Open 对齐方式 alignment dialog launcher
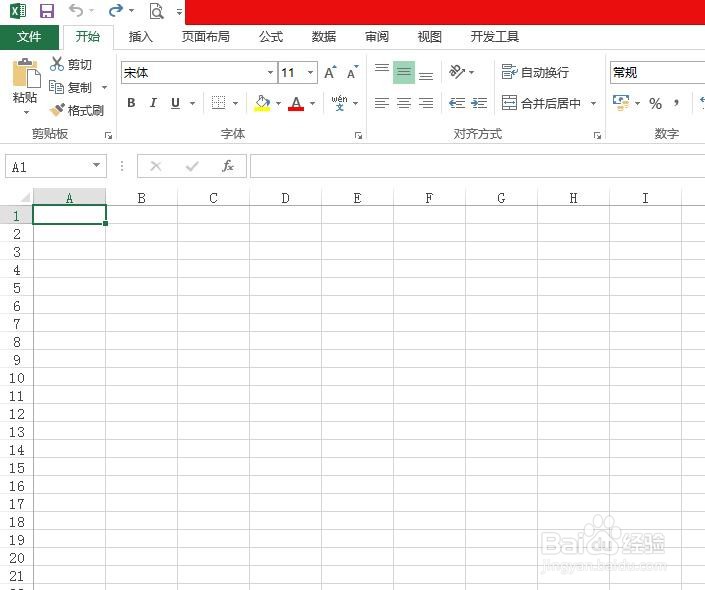This screenshot has width=705, height=590. 597,135
